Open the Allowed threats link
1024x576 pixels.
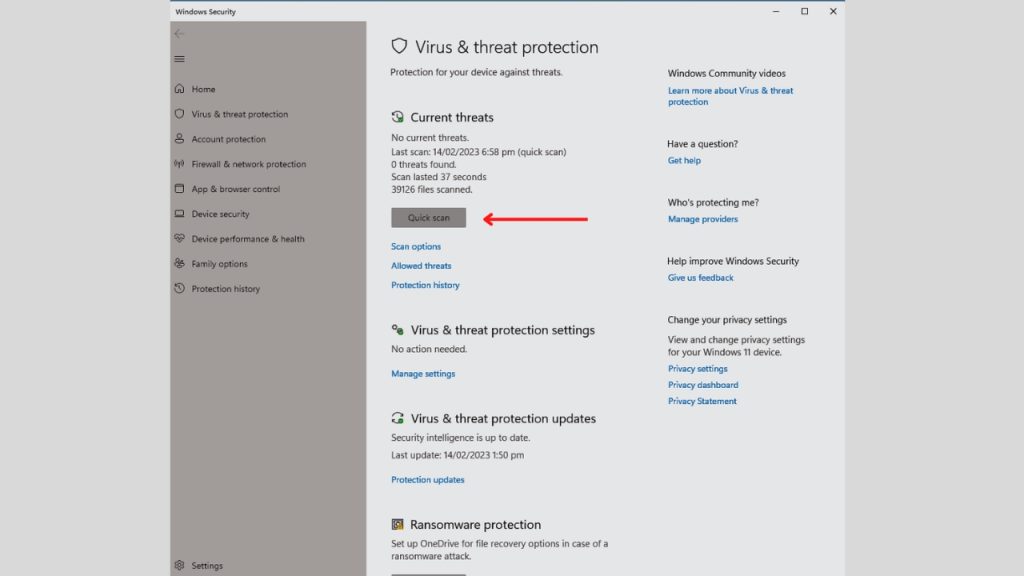coord(421,266)
